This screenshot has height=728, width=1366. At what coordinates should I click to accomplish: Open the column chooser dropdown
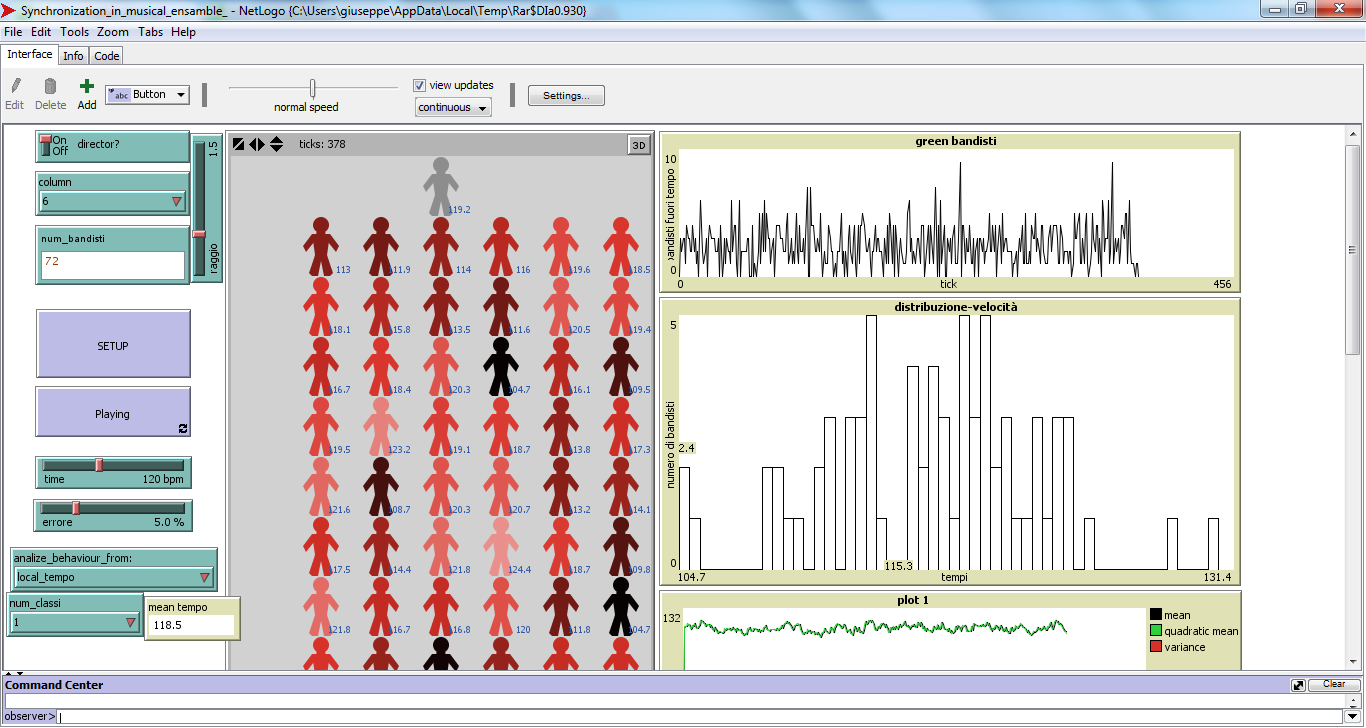pyautogui.click(x=110, y=203)
